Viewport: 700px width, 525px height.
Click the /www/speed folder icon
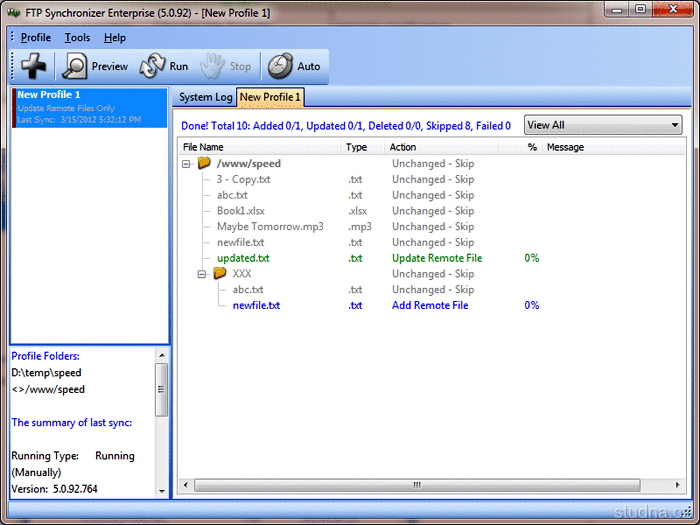[204, 163]
